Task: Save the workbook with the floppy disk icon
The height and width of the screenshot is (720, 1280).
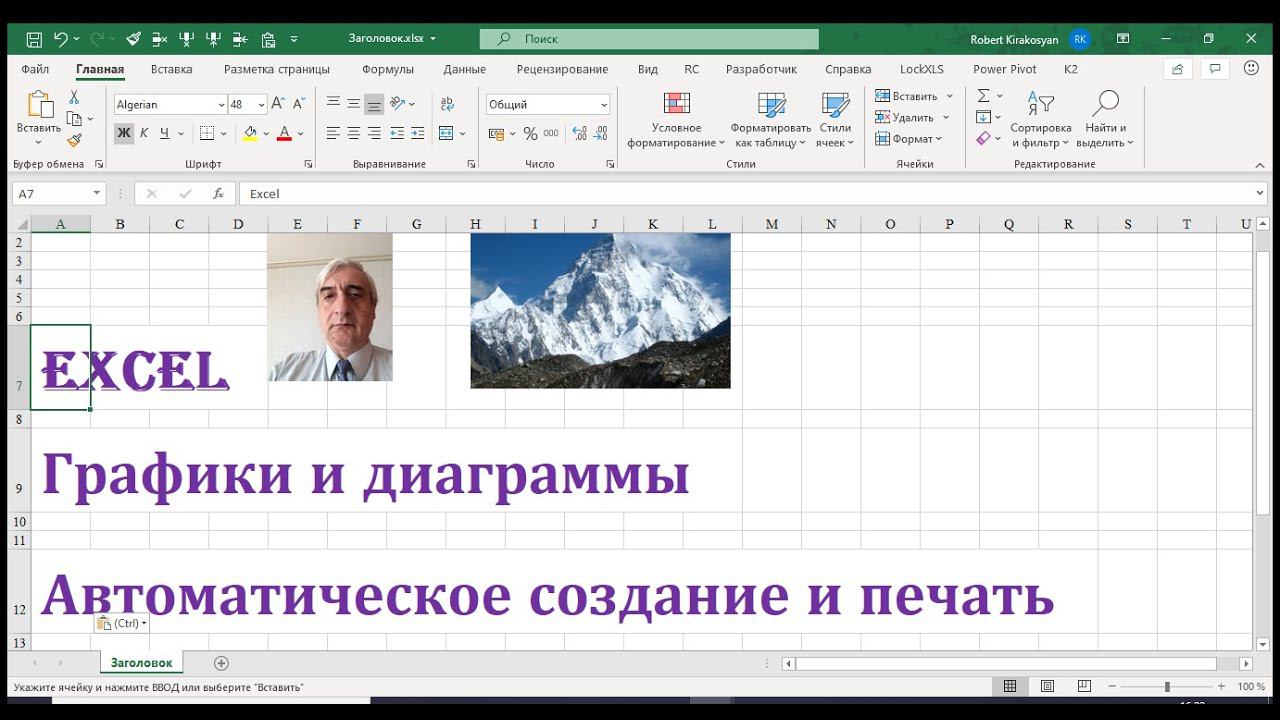Action: point(34,39)
